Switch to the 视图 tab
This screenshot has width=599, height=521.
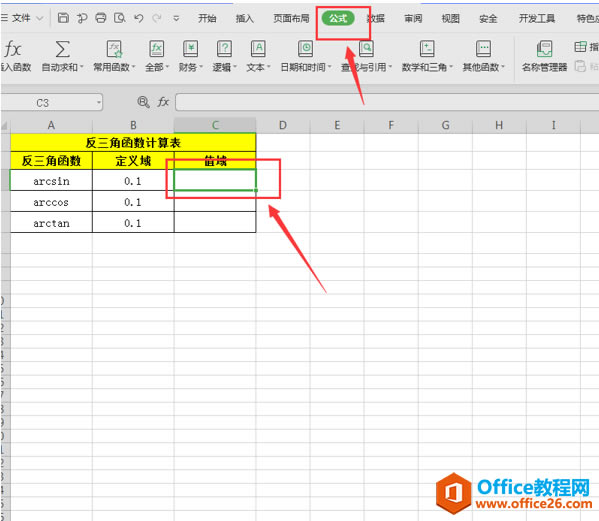pyautogui.click(x=450, y=18)
